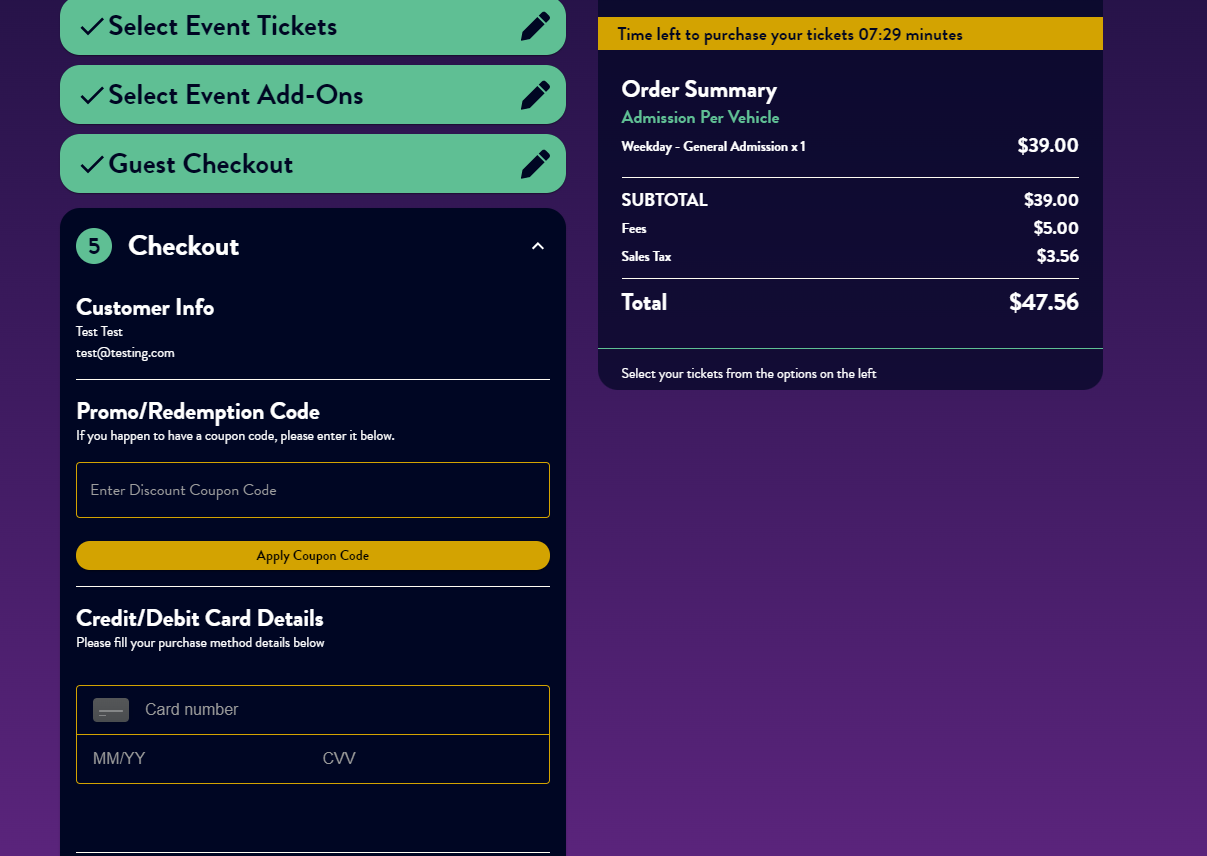The image size is (1207, 856).
Task: Expand the Guest Checkout step
Action: click(x=313, y=164)
